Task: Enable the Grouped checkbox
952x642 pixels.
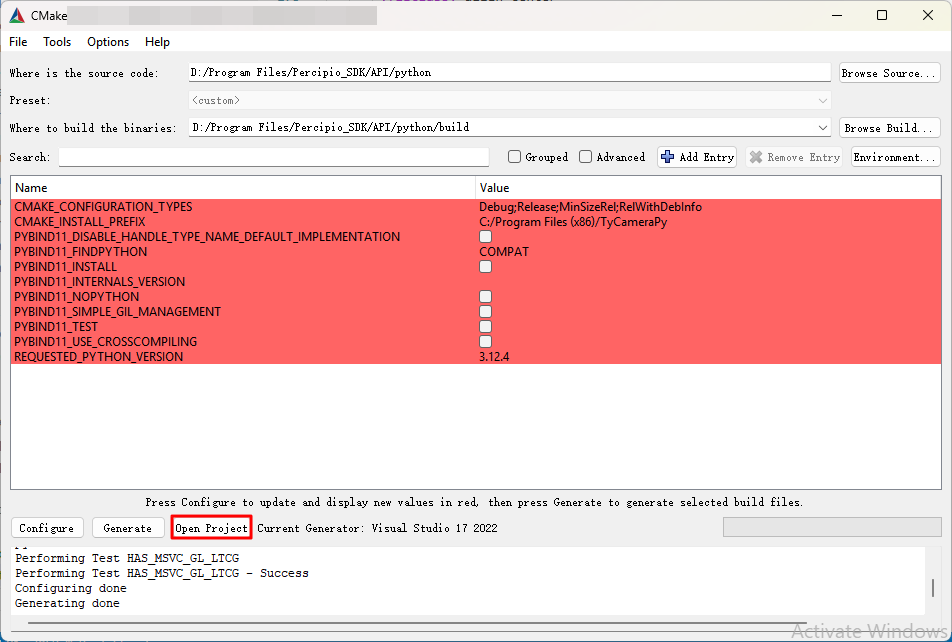Action: (x=514, y=157)
